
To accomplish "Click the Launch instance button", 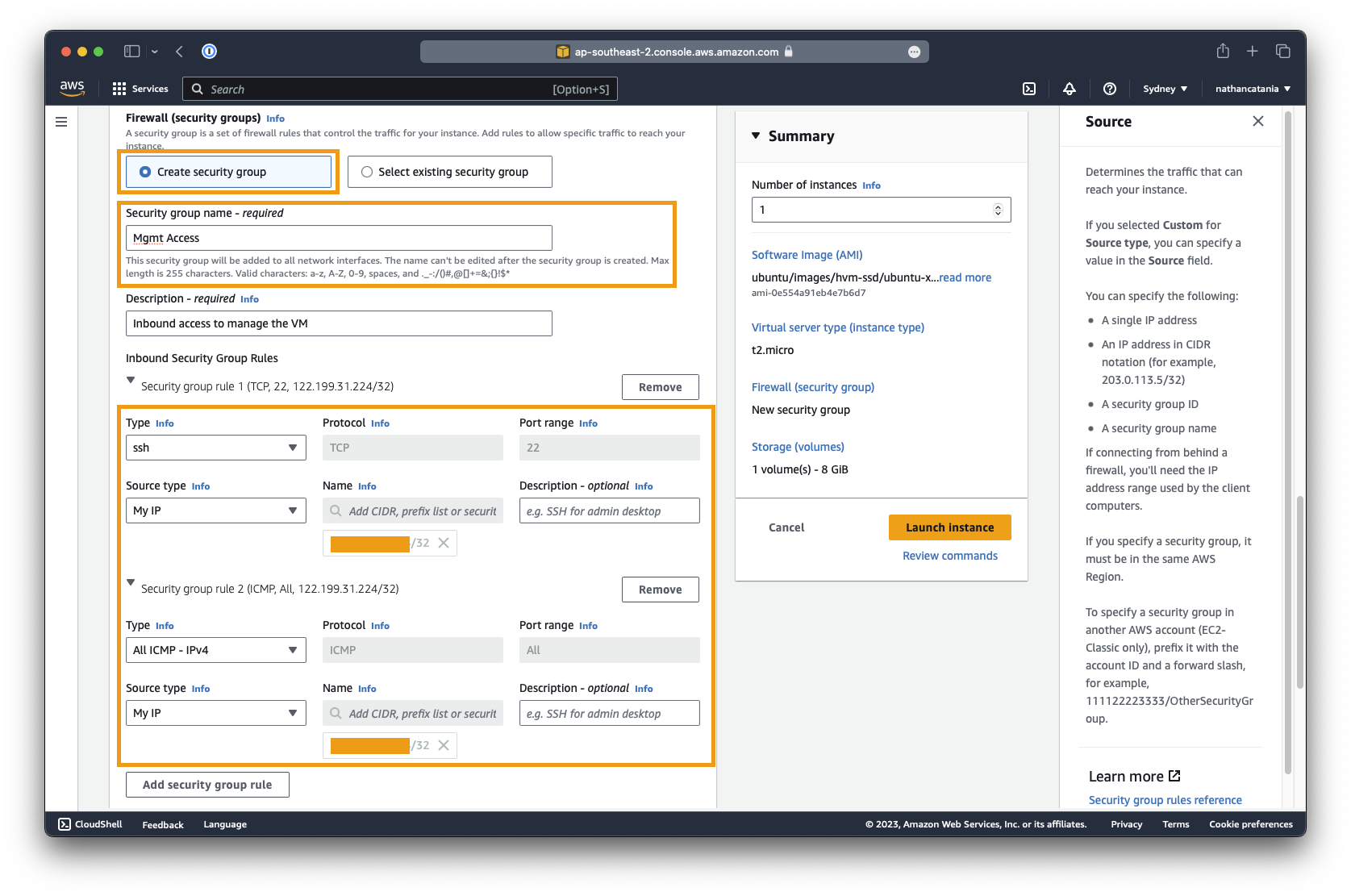I will coord(949,527).
